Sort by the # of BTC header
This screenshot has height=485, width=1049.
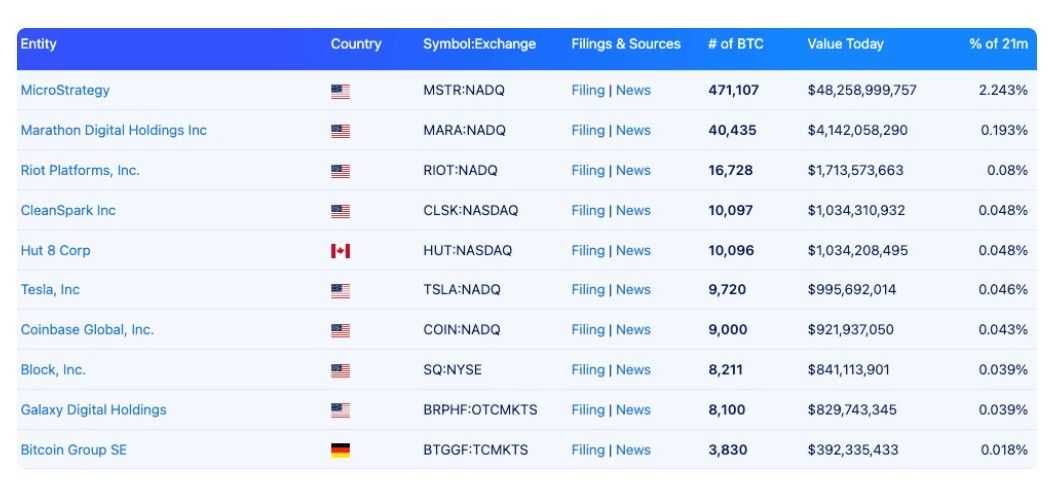click(735, 44)
